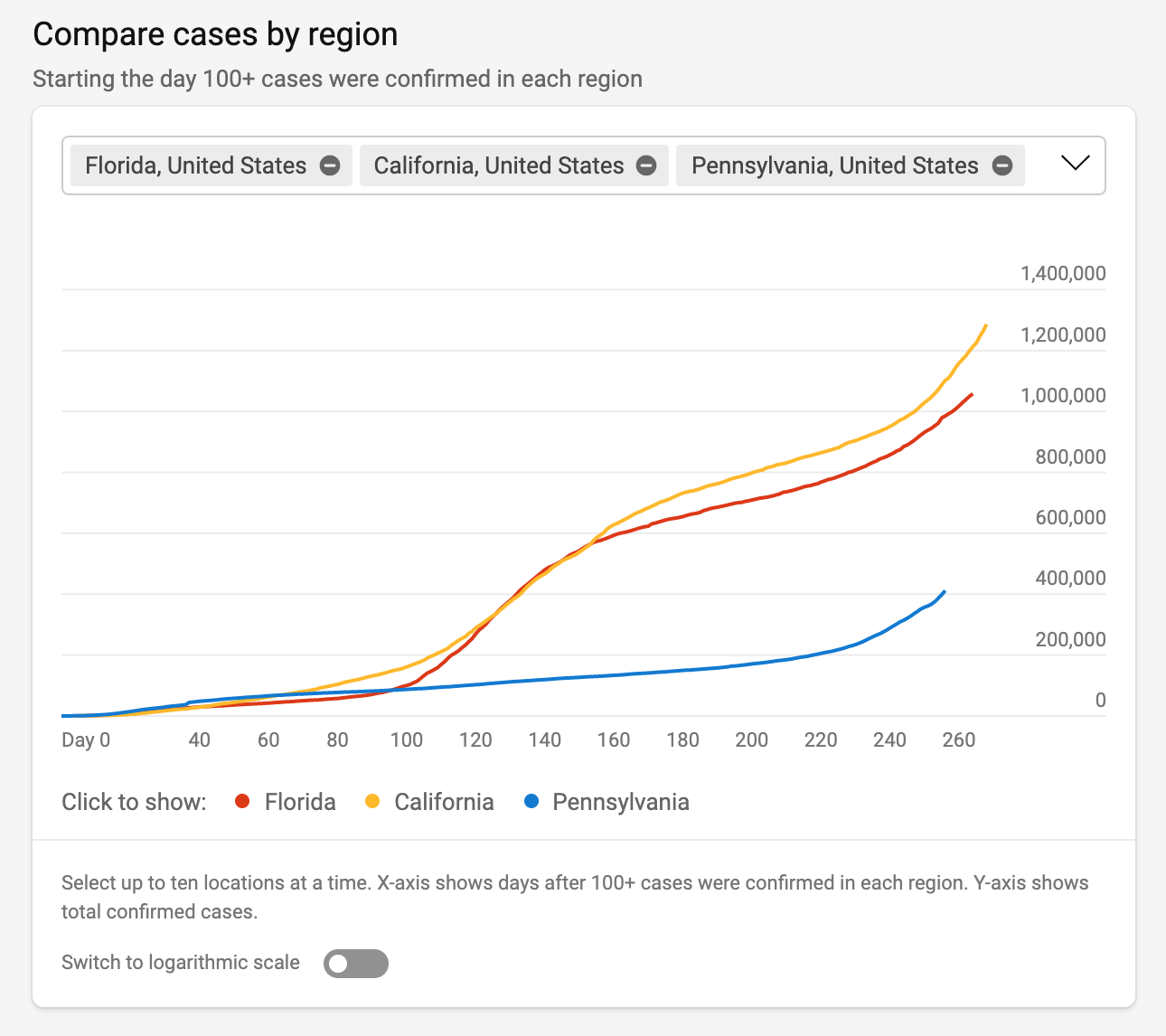Click the 'Day 0' x-axis label

pos(86,740)
